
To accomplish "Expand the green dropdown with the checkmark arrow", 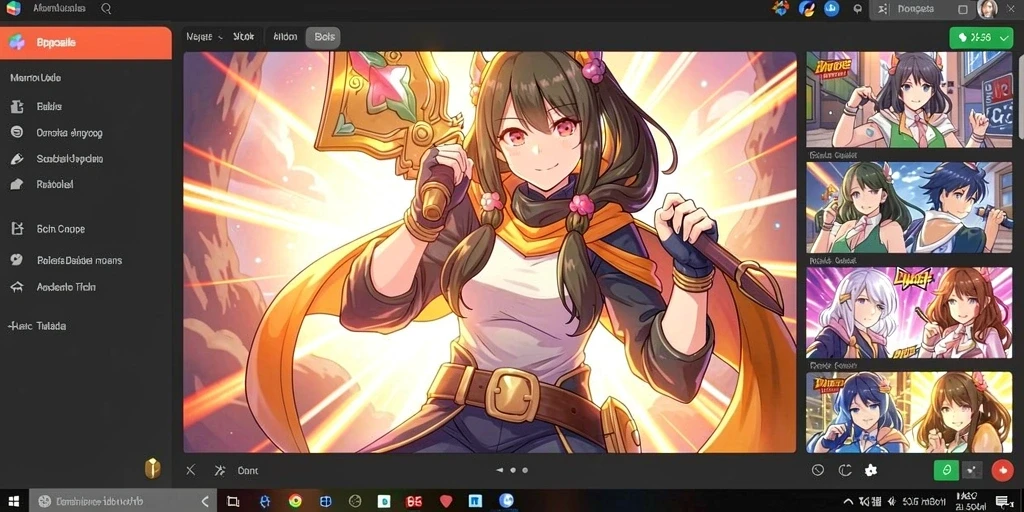I will click(x=981, y=38).
